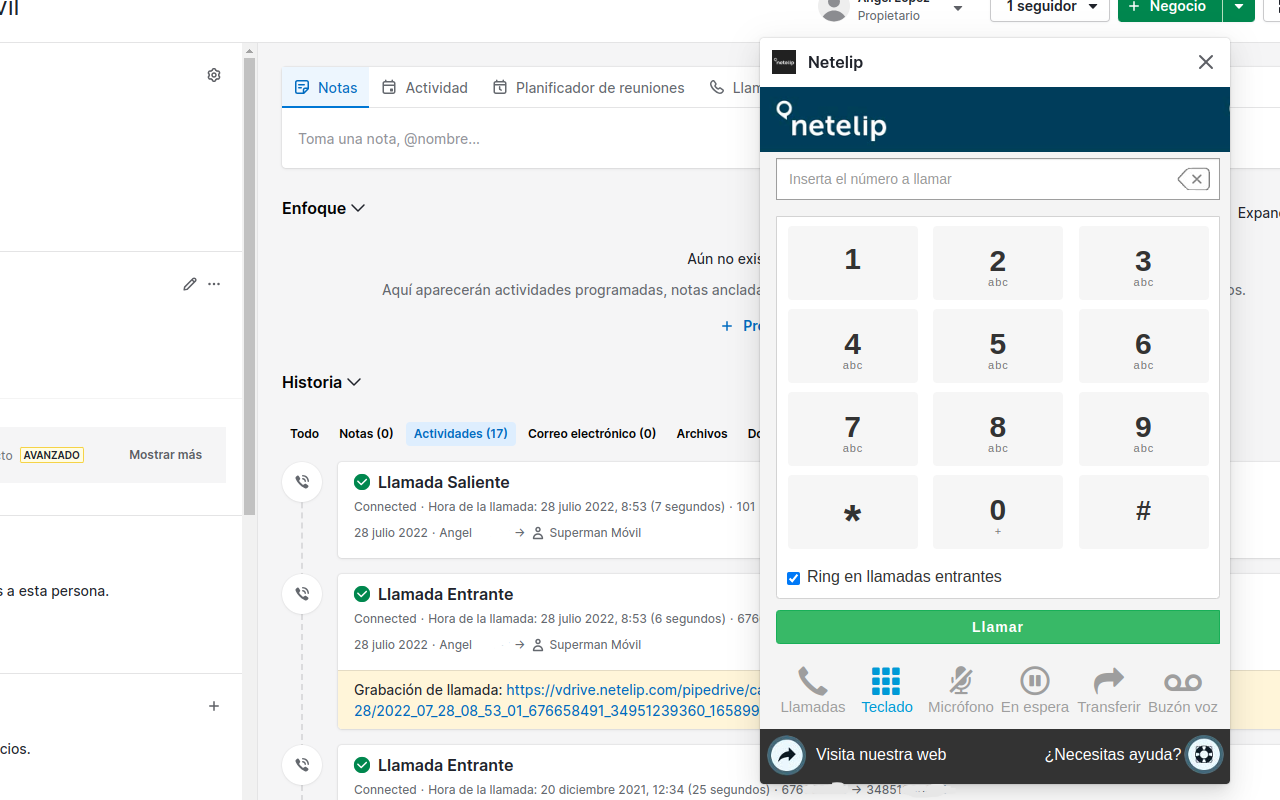Click the plus icon in left sidebar
The width and height of the screenshot is (1280, 800).
pos(214,706)
